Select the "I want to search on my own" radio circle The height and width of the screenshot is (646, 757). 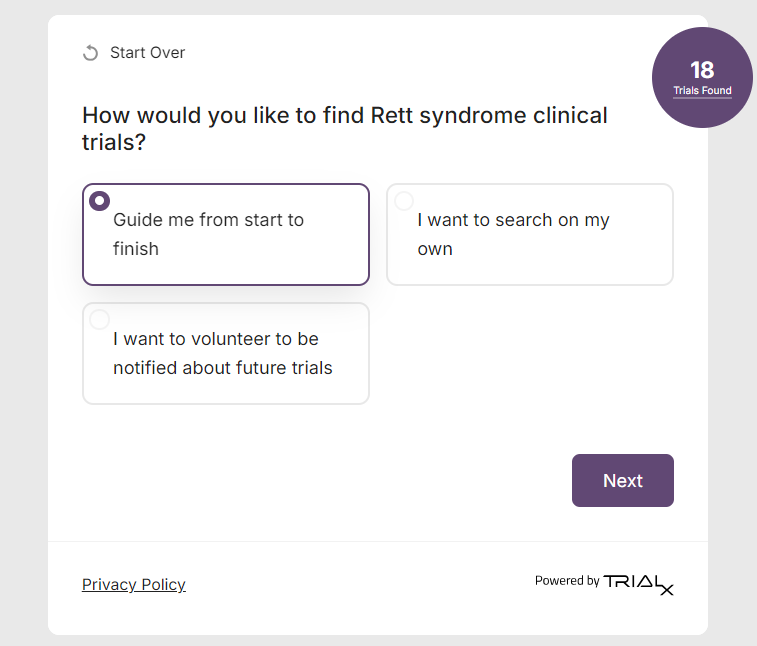point(404,201)
